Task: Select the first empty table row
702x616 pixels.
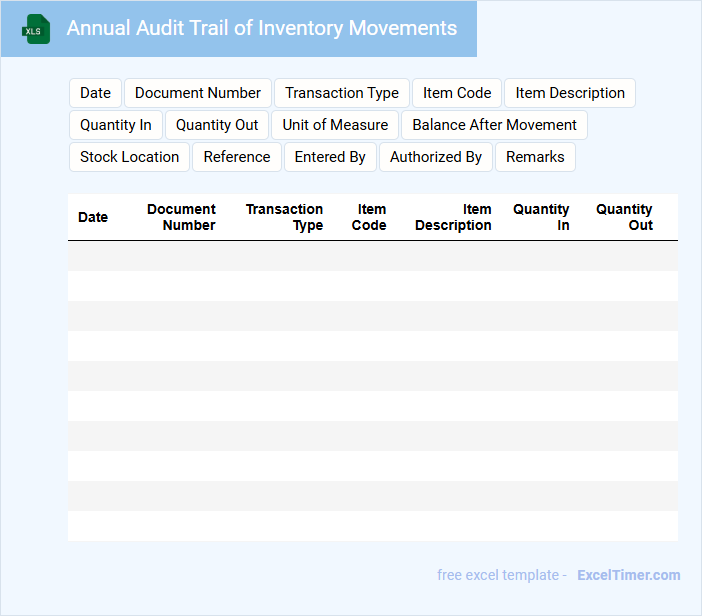Action: click(372, 256)
